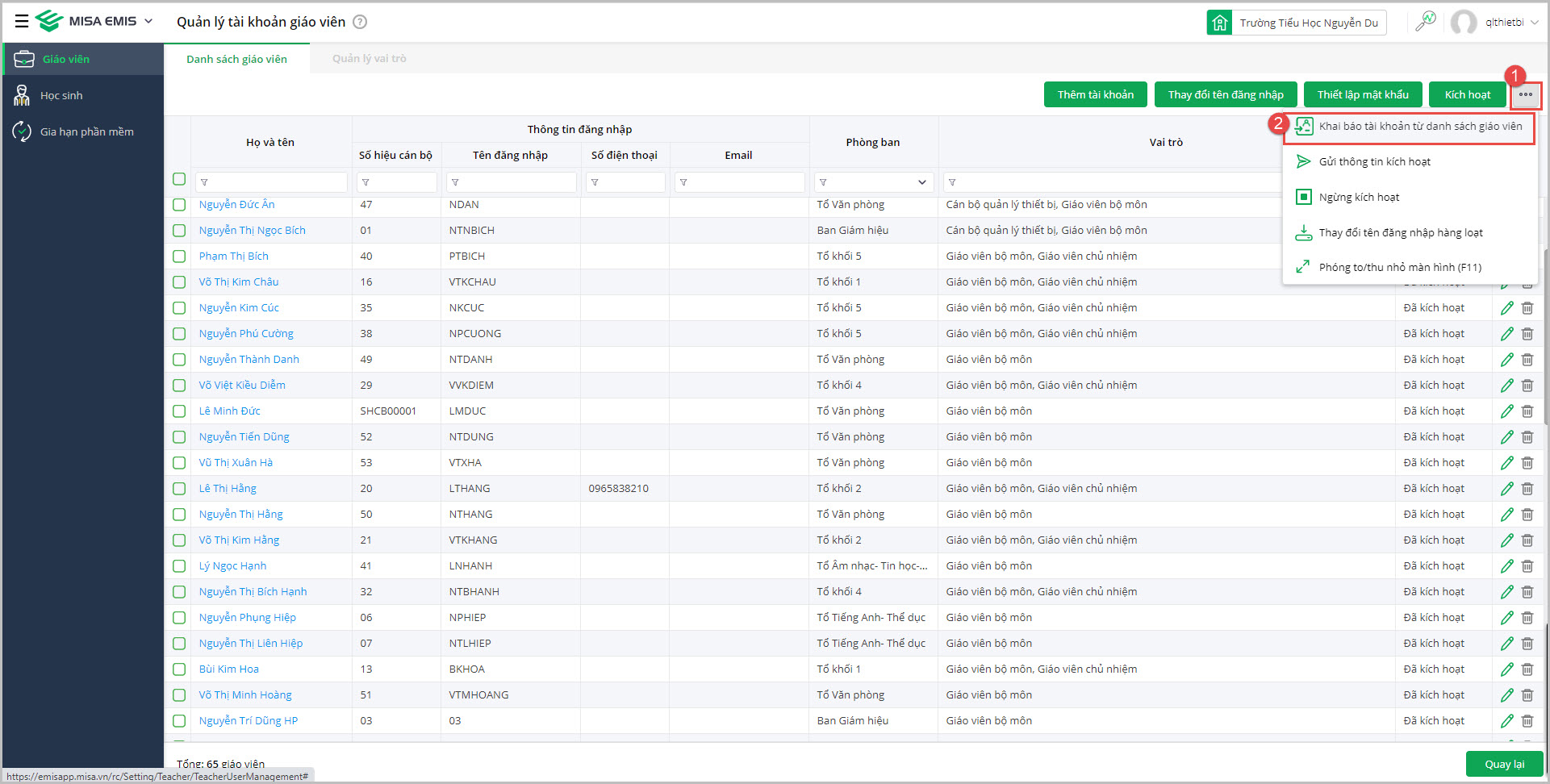Expand the MISA EMIS app switcher chevron

(x=148, y=21)
